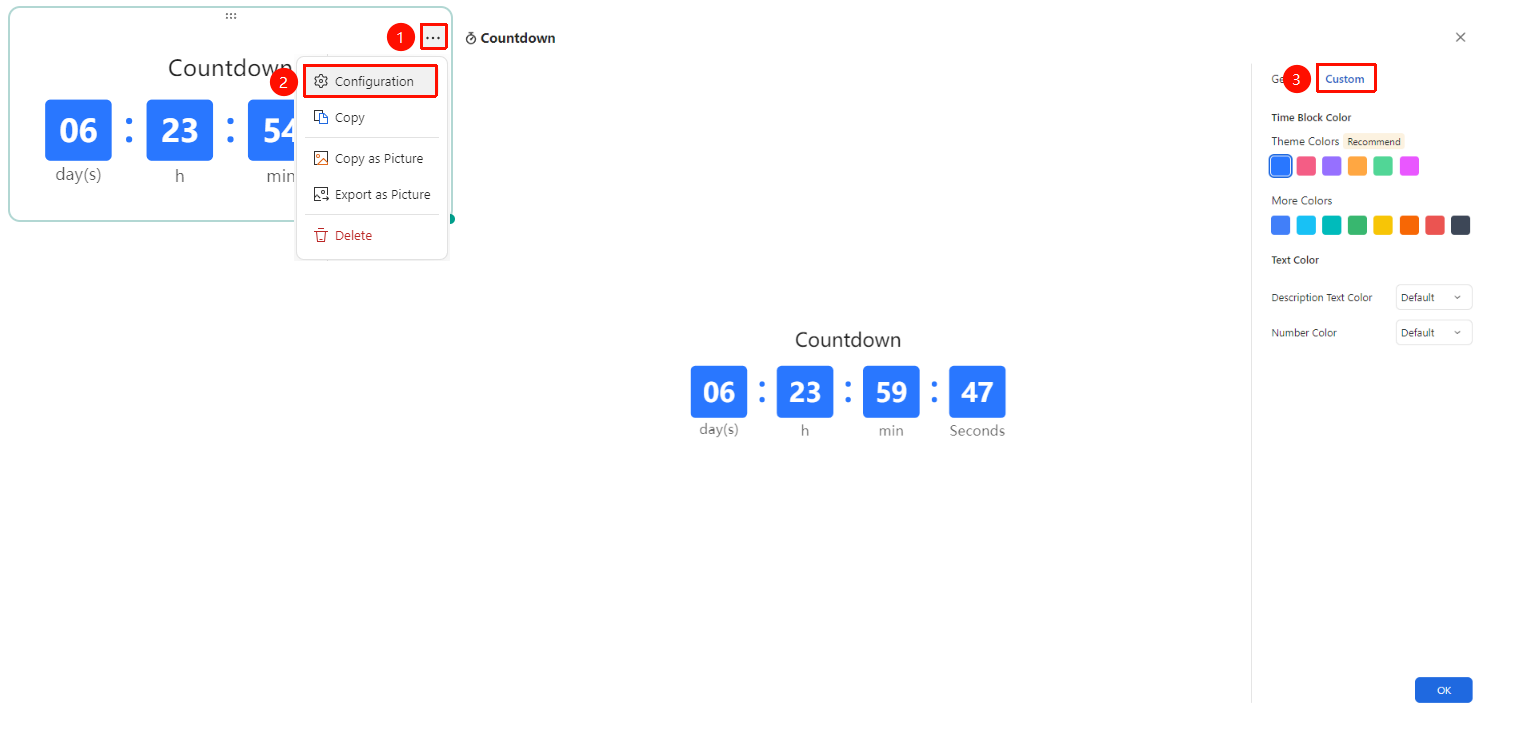Viewport: 1531px width, 745px height.
Task: Choose the orange swatch under More Colors
Action: 1409,225
